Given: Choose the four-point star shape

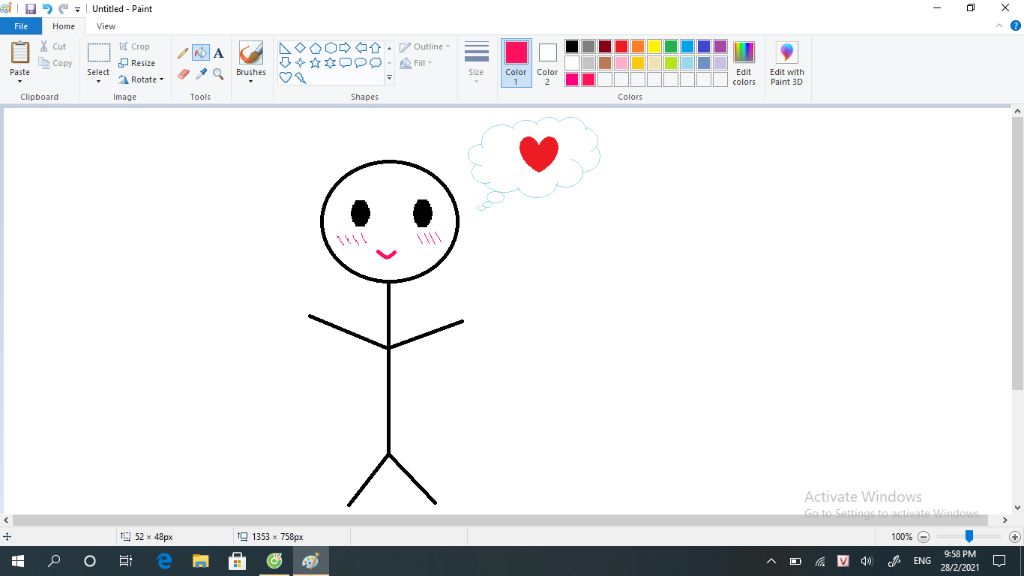Looking at the screenshot, I should coord(300,63).
